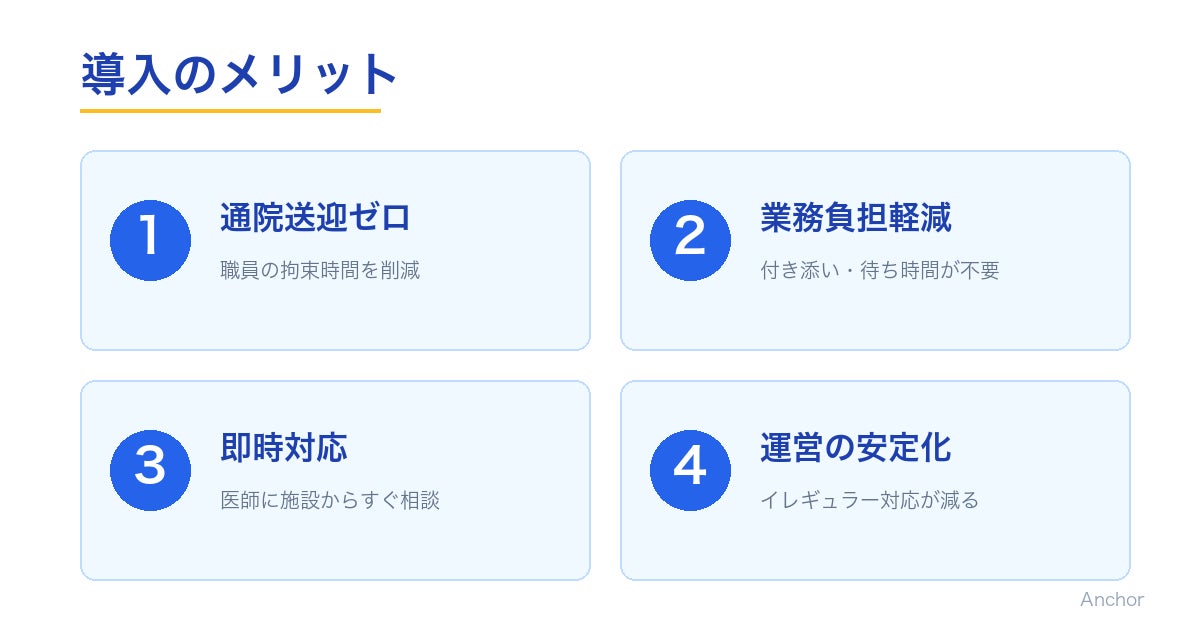This screenshot has height=630, width=1200.
Task: Click the 即時対応 heading
Action: (x=283, y=448)
